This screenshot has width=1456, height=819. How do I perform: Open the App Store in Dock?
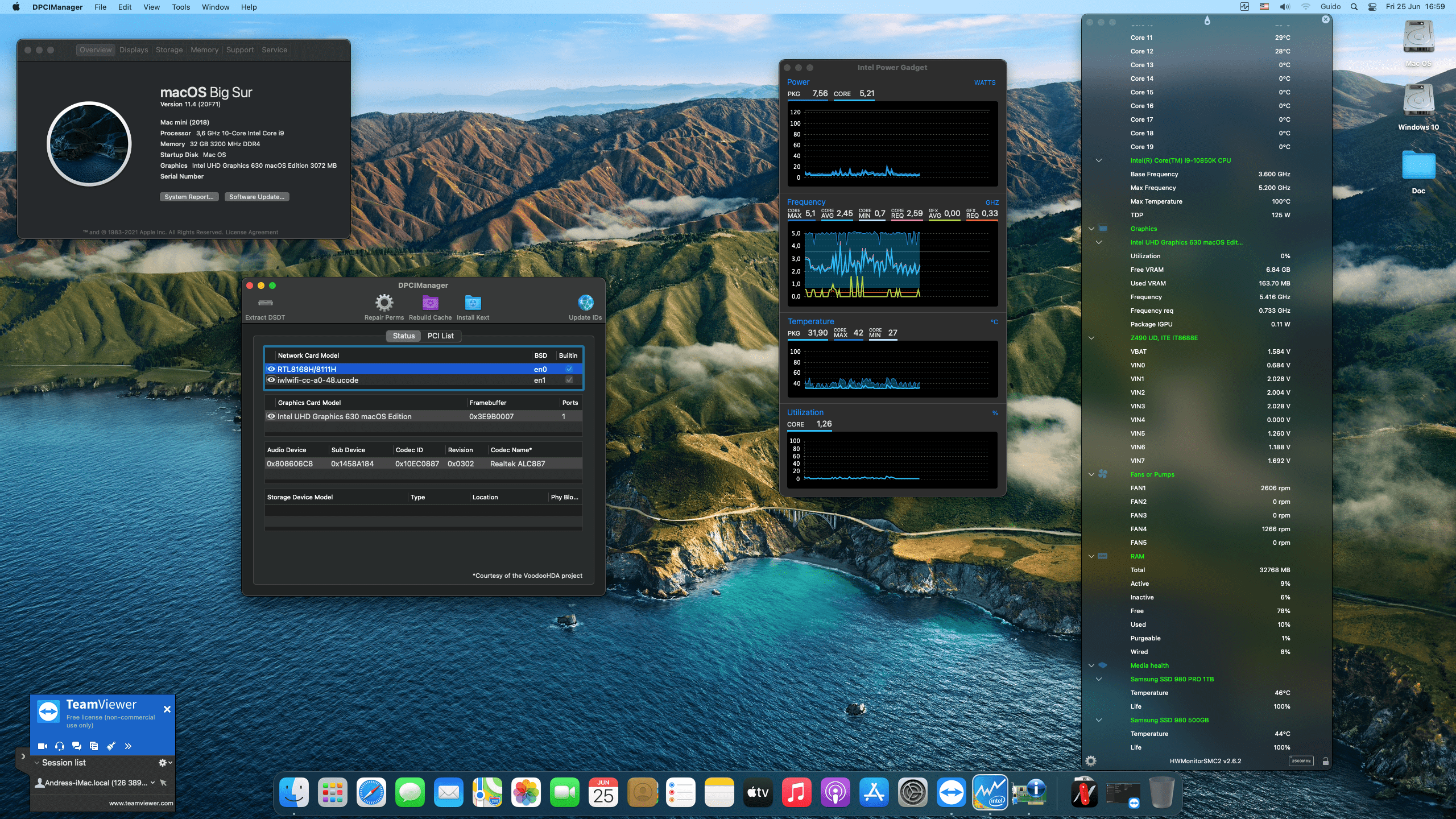tap(874, 792)
